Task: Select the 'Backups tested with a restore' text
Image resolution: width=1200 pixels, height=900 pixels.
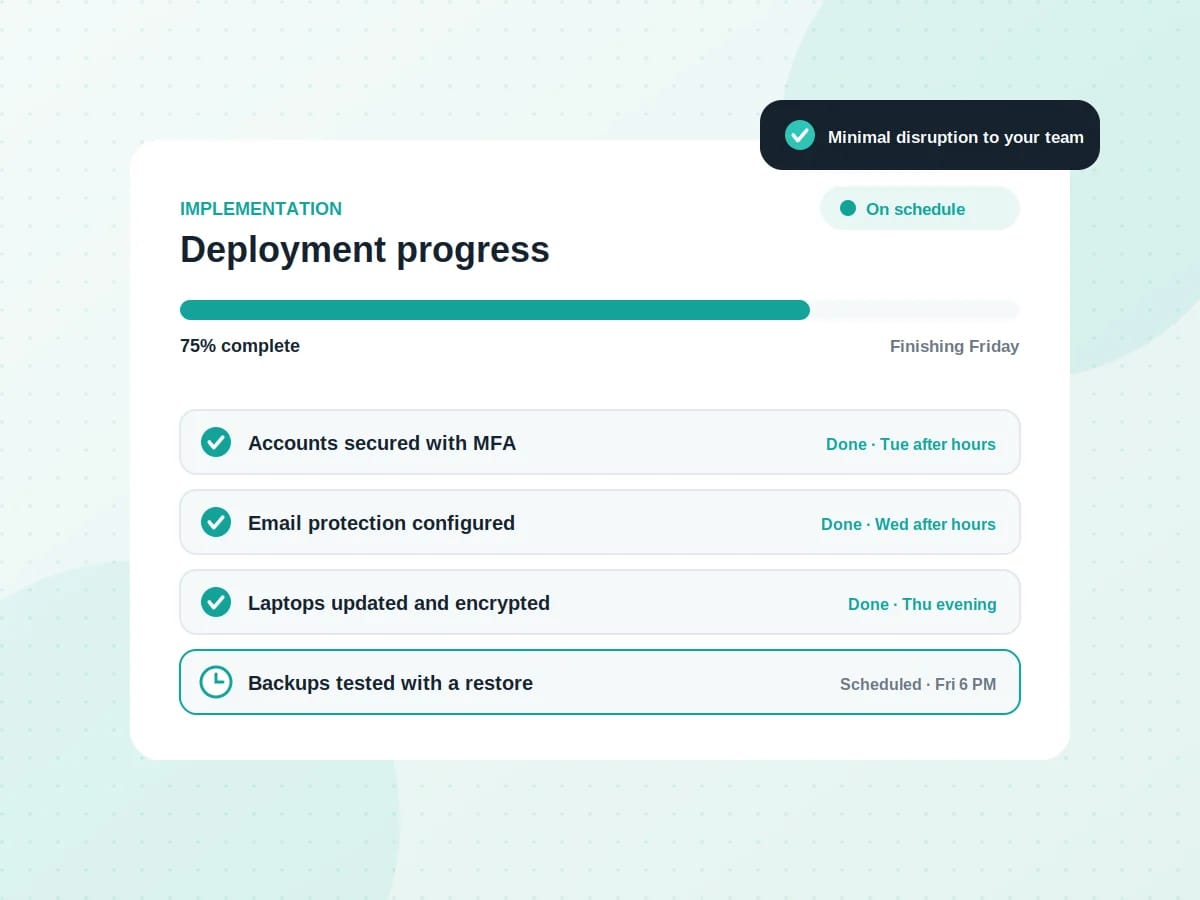Action: [390, 683]
